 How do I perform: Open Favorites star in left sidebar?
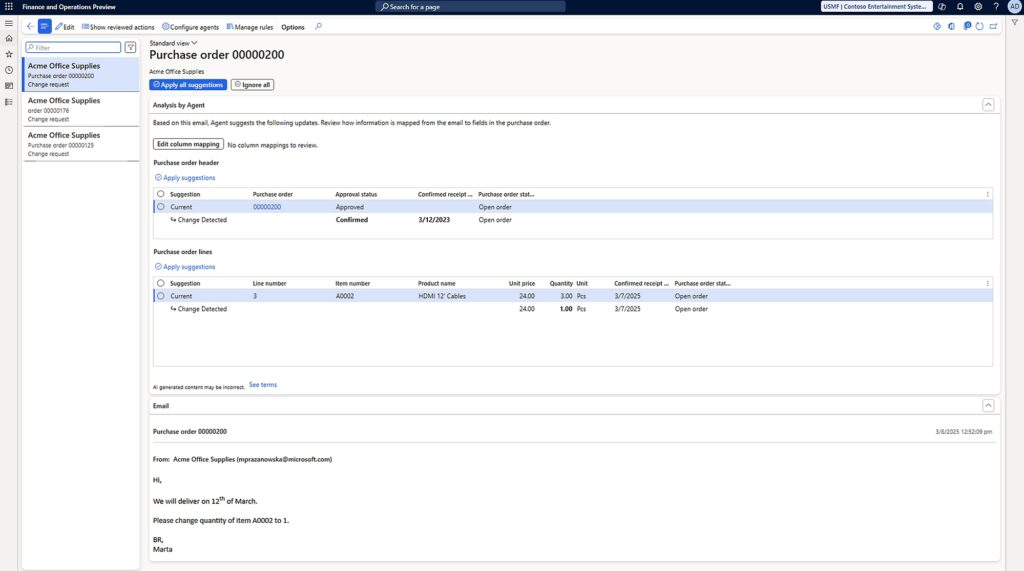pos(9,54)
